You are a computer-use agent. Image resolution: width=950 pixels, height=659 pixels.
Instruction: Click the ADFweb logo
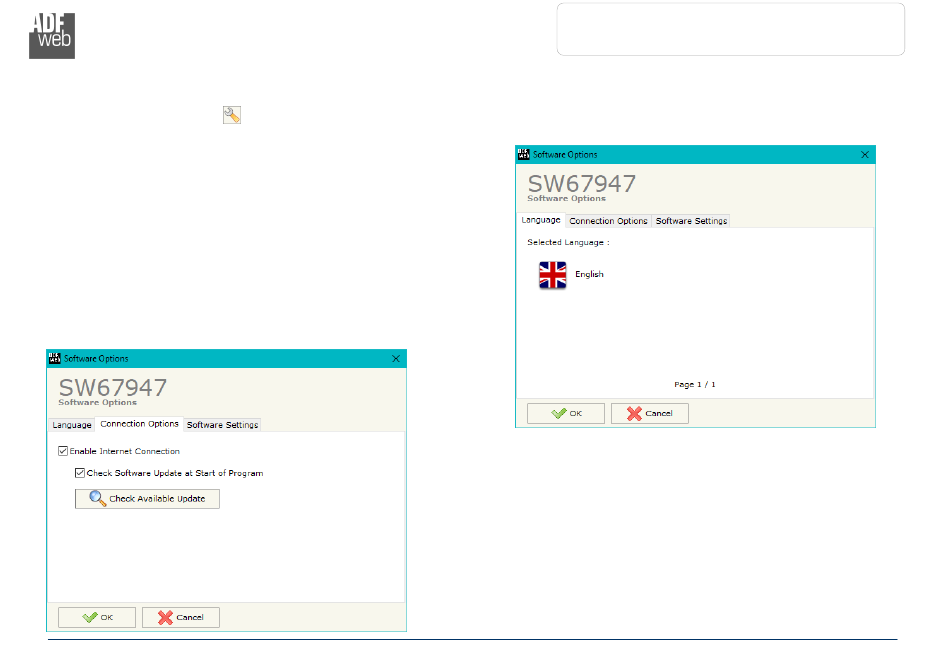coord(52,36)
